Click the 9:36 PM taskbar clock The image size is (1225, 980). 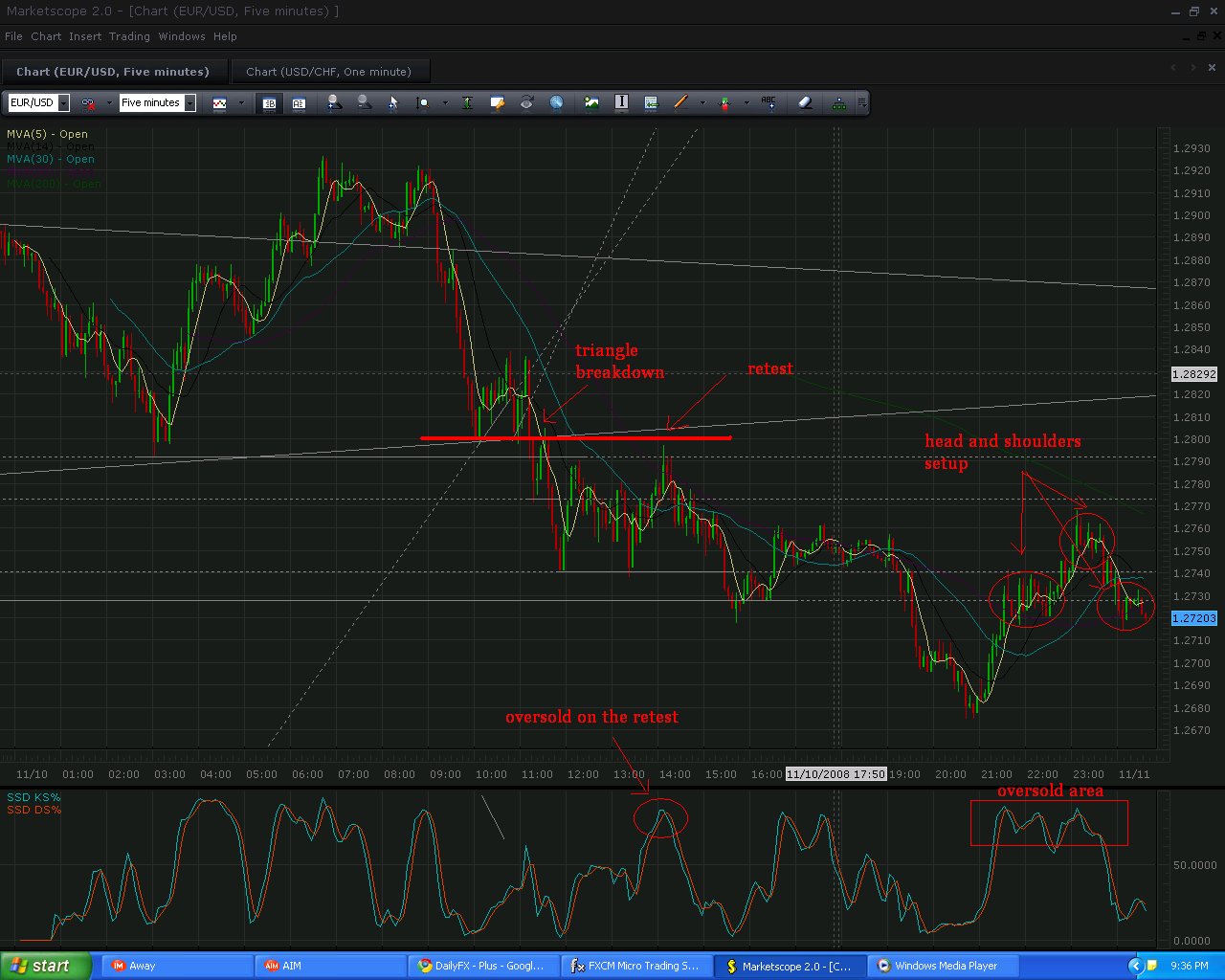[x=1190, y=966]
